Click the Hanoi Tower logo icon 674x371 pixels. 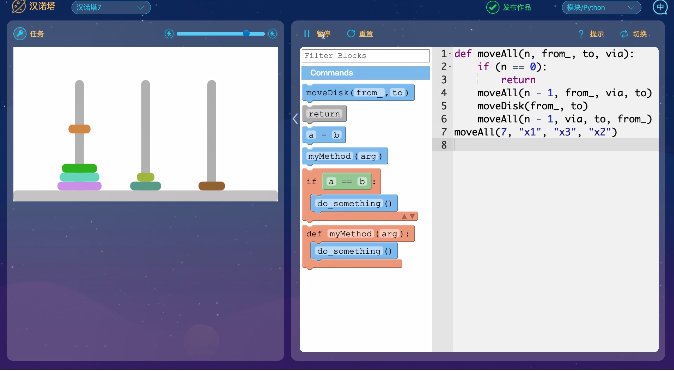[x=19, y=6]
